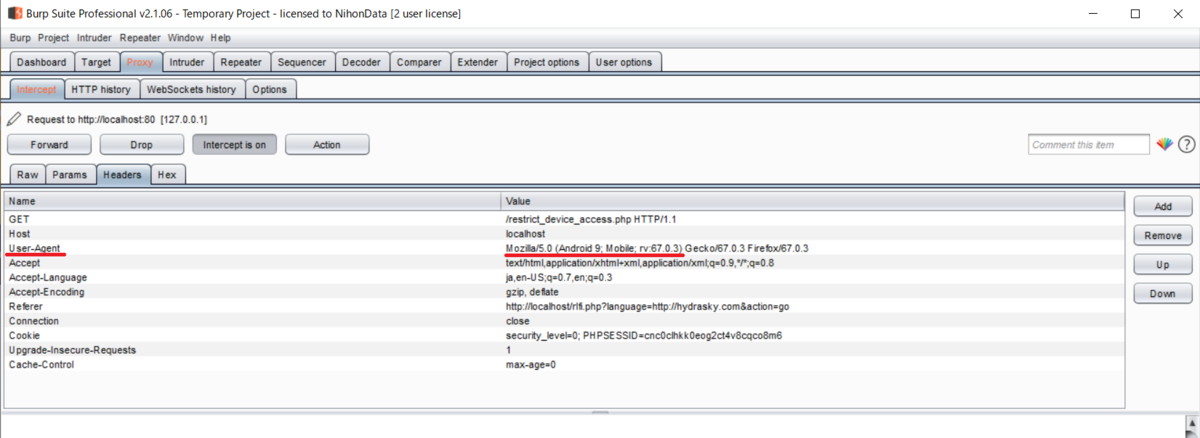Open the Extender tab
Image resolution: width=1200 pixels, height=438 pixels.
point(477,62)
